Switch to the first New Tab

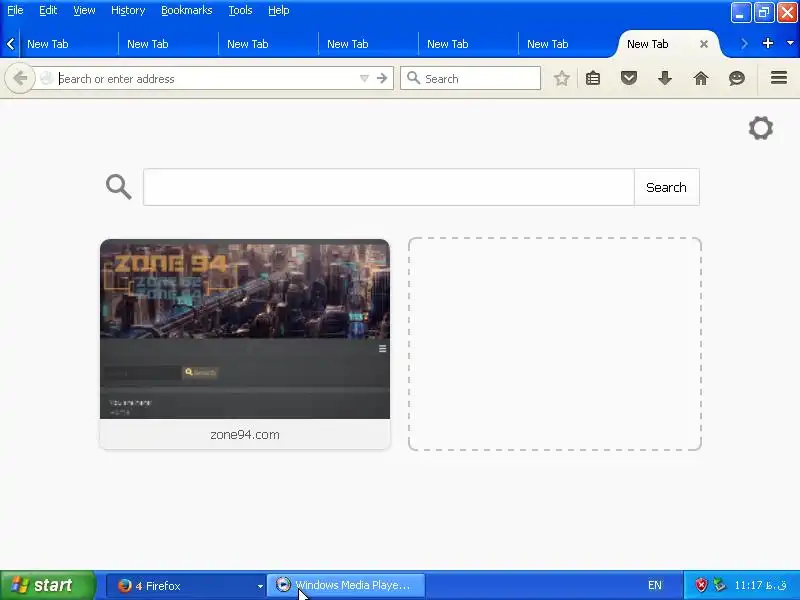tap(68, 44)
